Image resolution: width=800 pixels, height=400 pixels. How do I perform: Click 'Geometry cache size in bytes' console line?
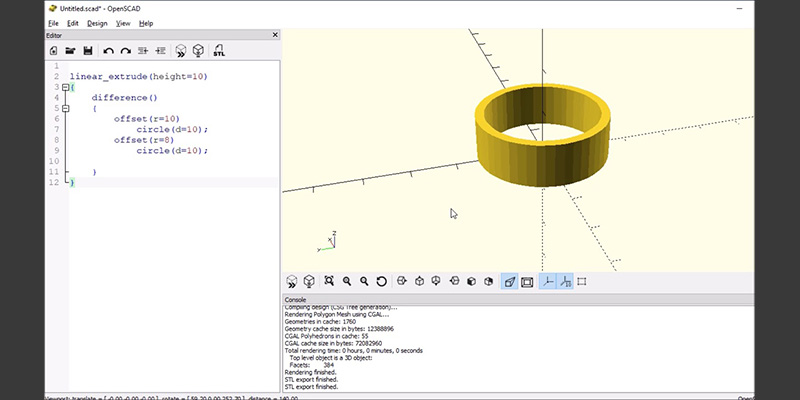(x=339, y=329)
